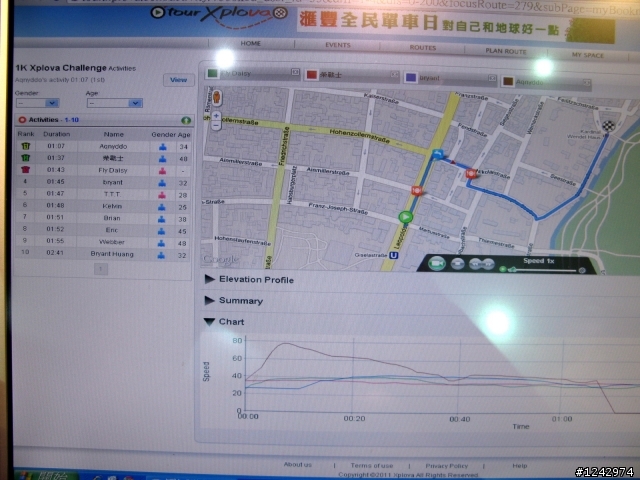
Task: Stop route playback
Action: tap(458, 264)
